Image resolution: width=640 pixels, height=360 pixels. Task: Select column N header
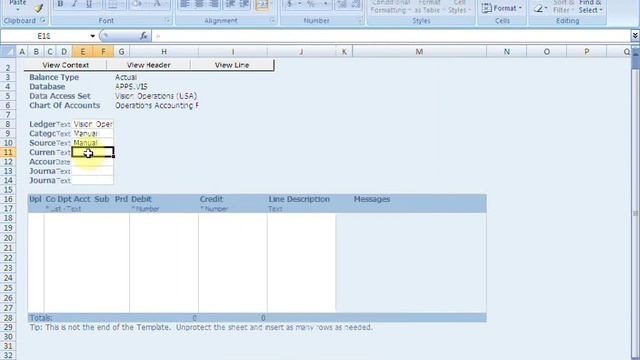pyautogui.click(x=507, y=51)
